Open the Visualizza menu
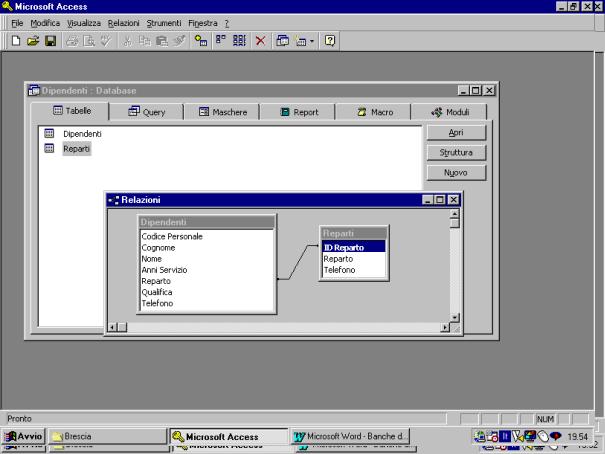 [x=84, y=23]
